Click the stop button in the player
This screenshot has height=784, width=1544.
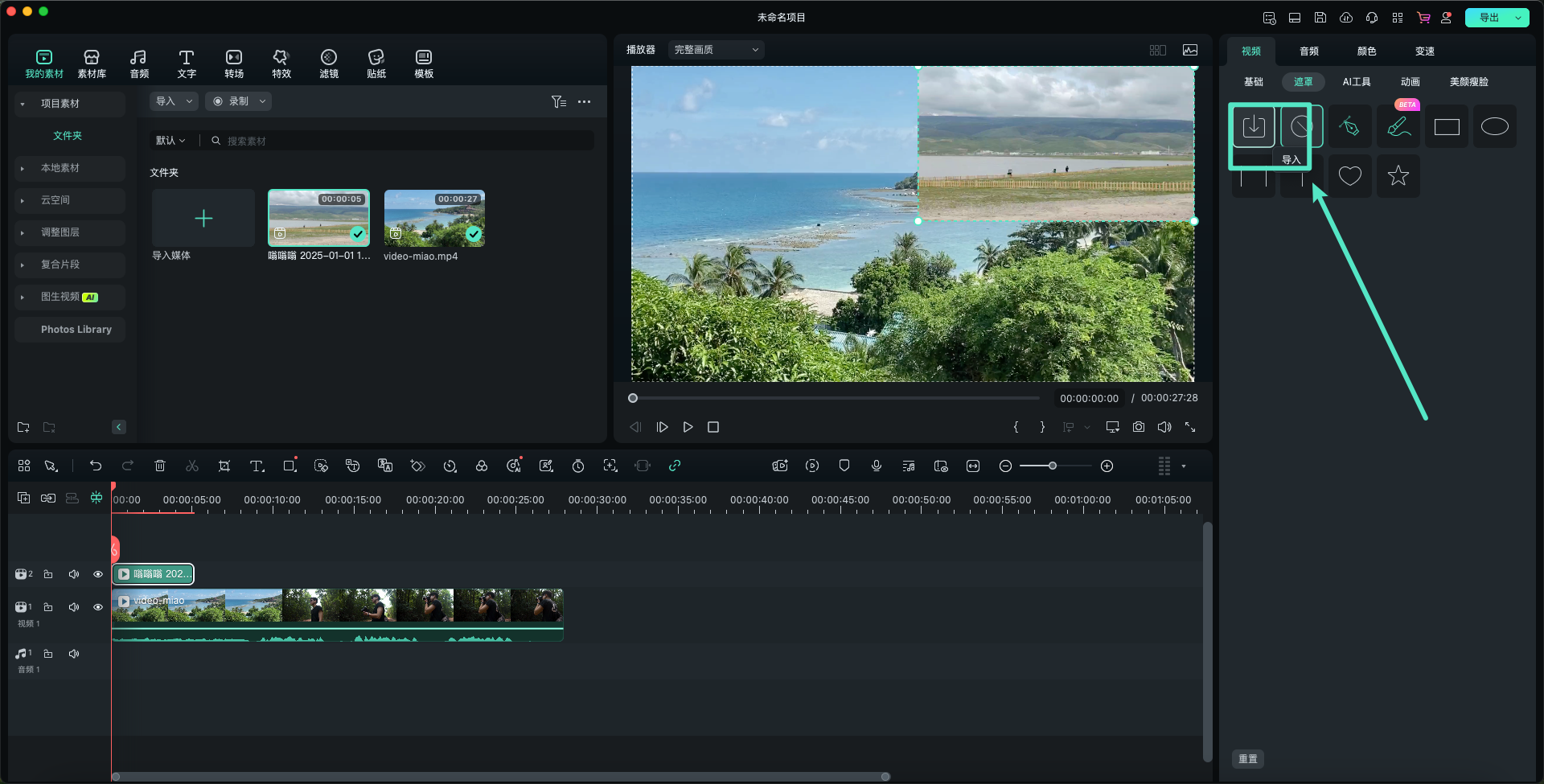[x=713, y=427]
